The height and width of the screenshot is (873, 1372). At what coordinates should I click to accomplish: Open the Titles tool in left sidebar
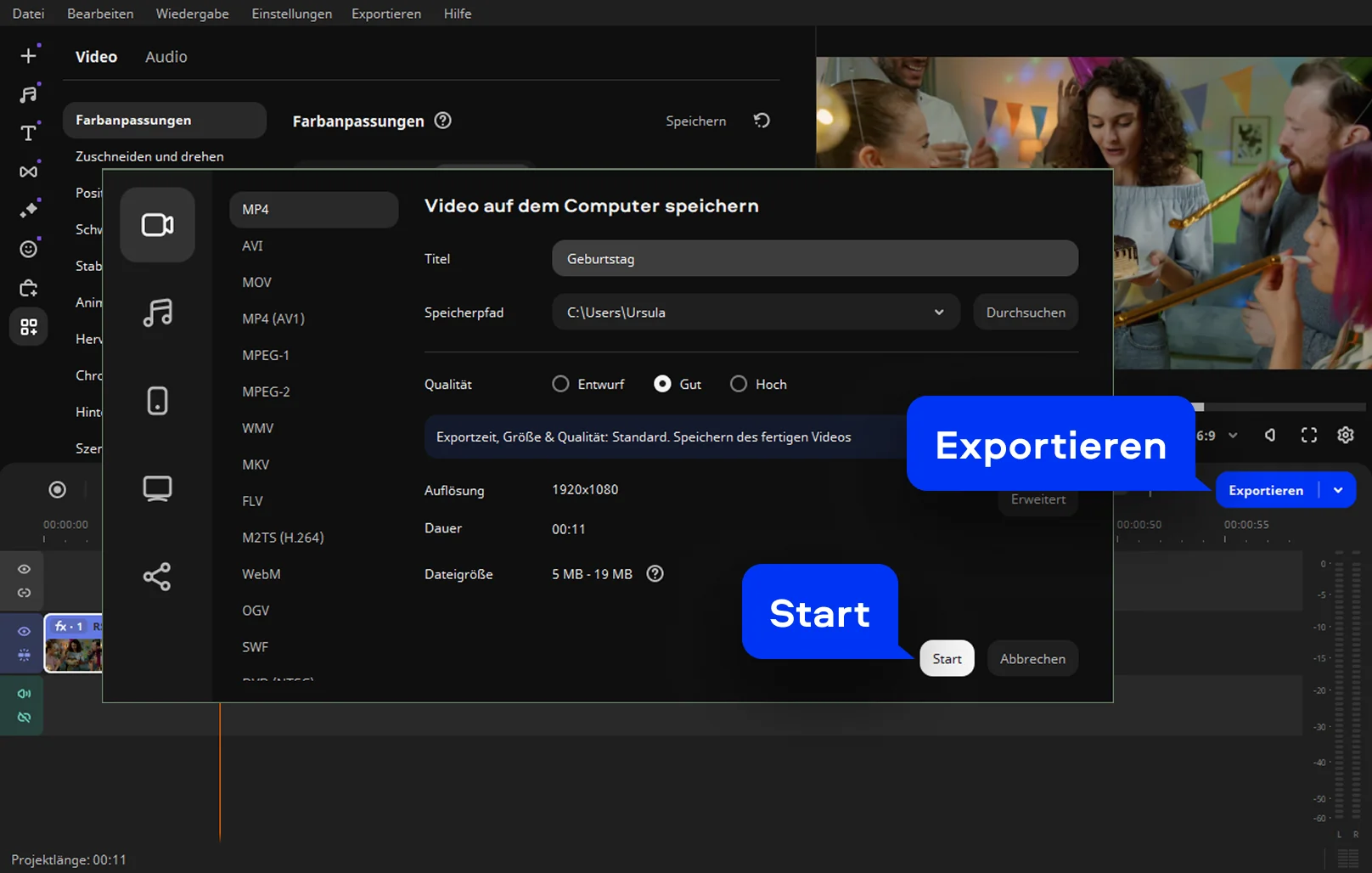(x=28, y=132)
